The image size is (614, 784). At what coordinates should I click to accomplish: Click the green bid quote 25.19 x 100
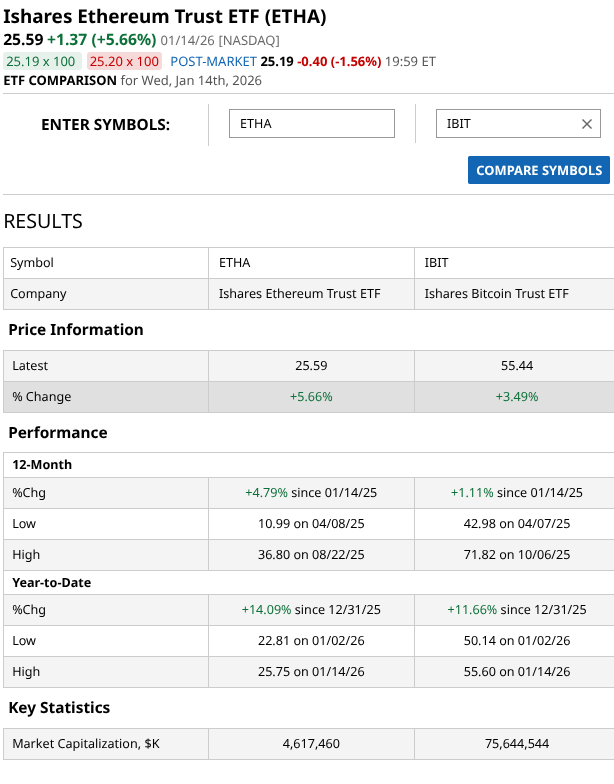coord(41,61)
